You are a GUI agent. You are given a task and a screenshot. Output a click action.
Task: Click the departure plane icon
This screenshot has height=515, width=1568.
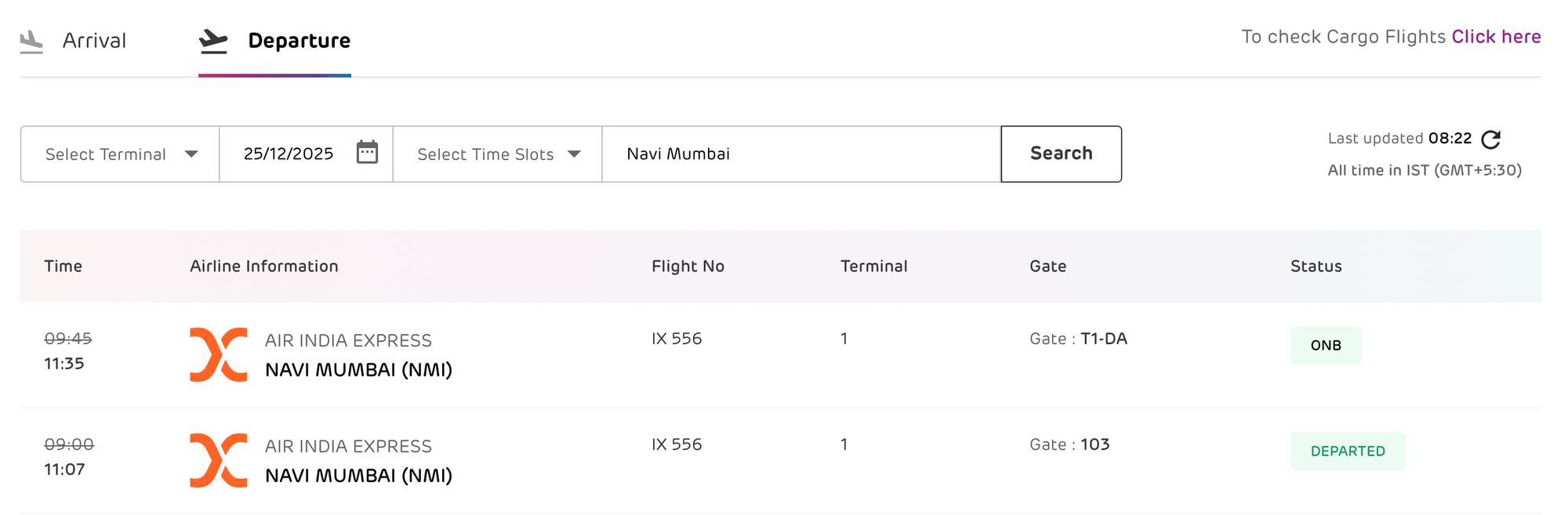click(x=212, y=38)
